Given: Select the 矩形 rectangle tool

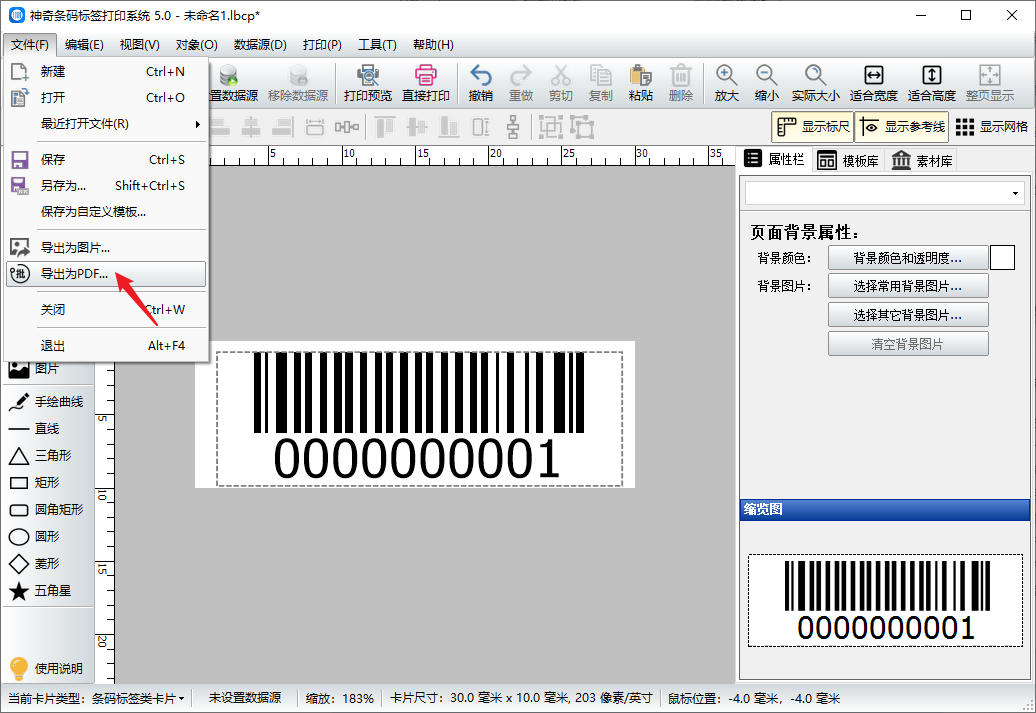Looking at the screenshot, I should pos(34,482).
